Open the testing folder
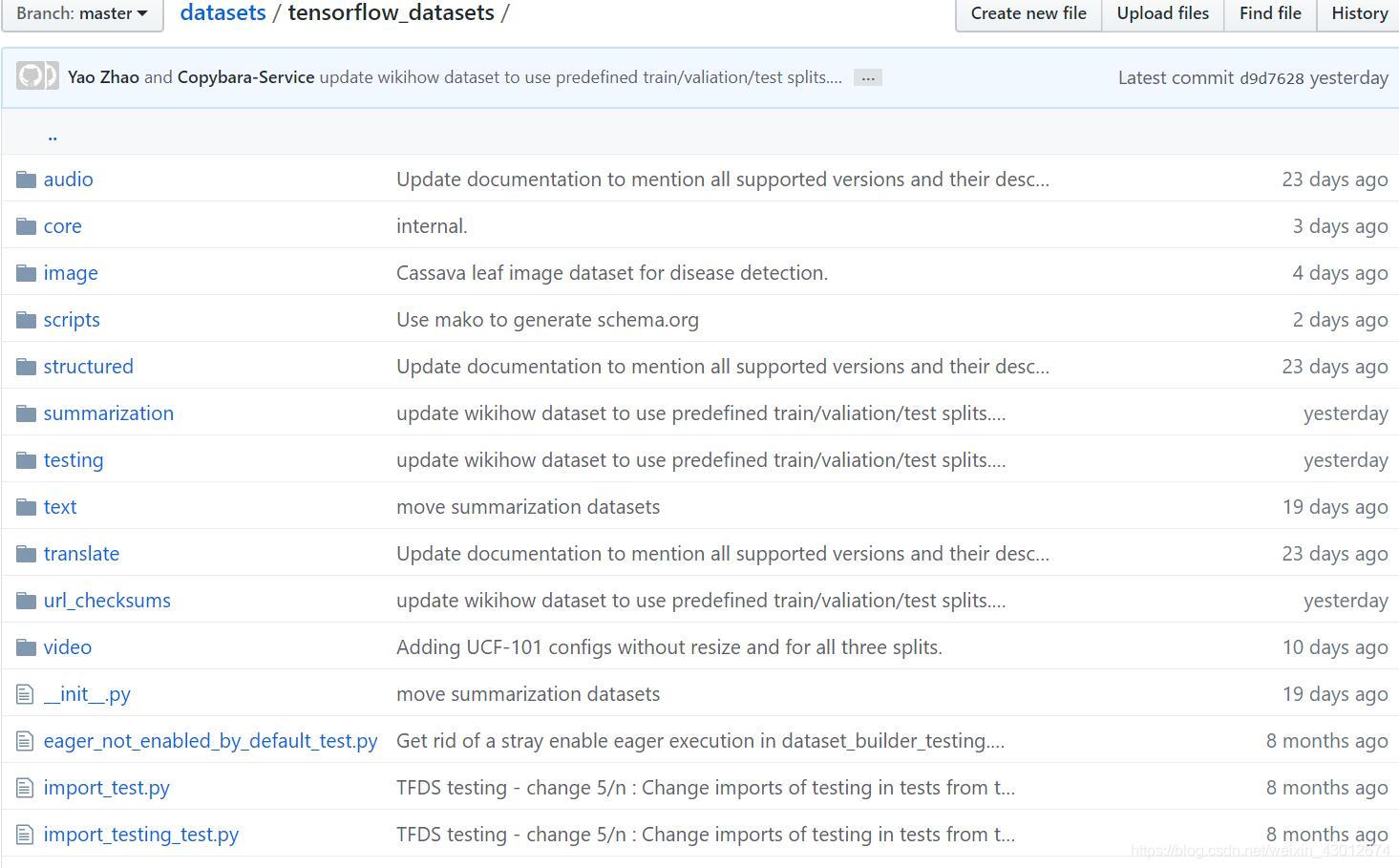Screen dimensions: 1399x868 pyautogui.click(x=73, y=460)
